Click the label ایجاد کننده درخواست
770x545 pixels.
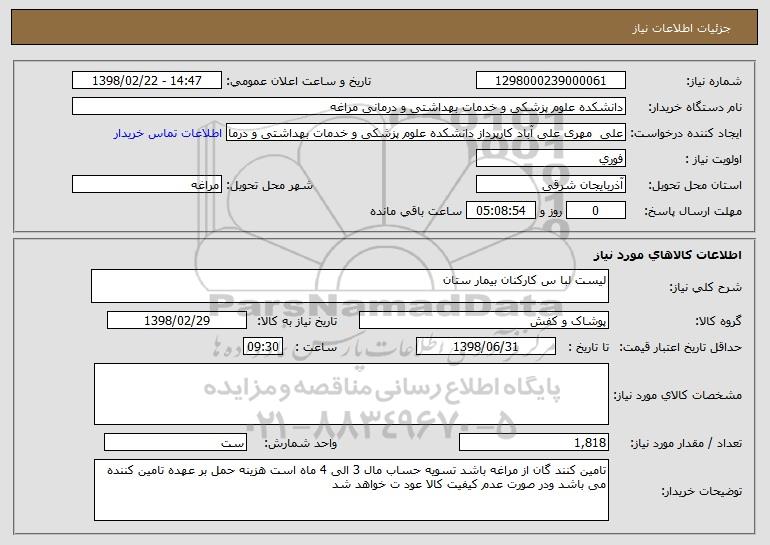(x=686, y=134)
